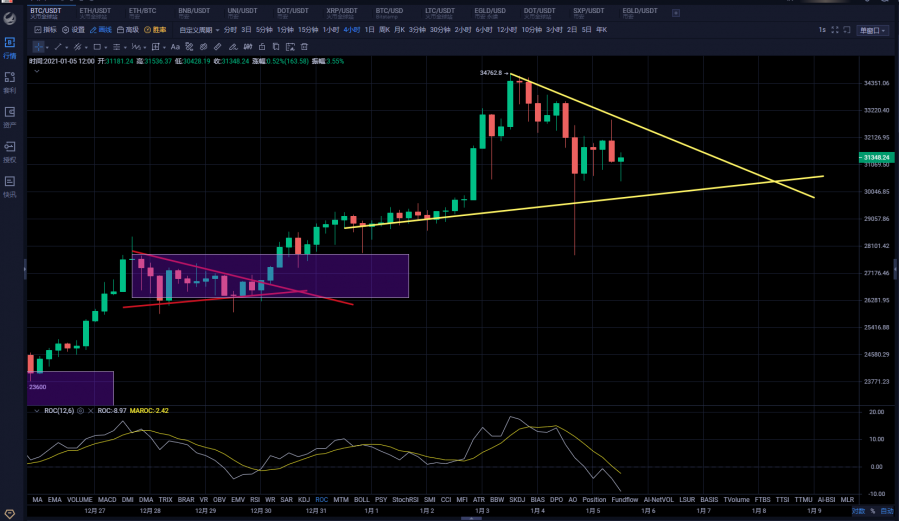Toggle the KDJ indicator on
The image size is (899, 521).
304,498
